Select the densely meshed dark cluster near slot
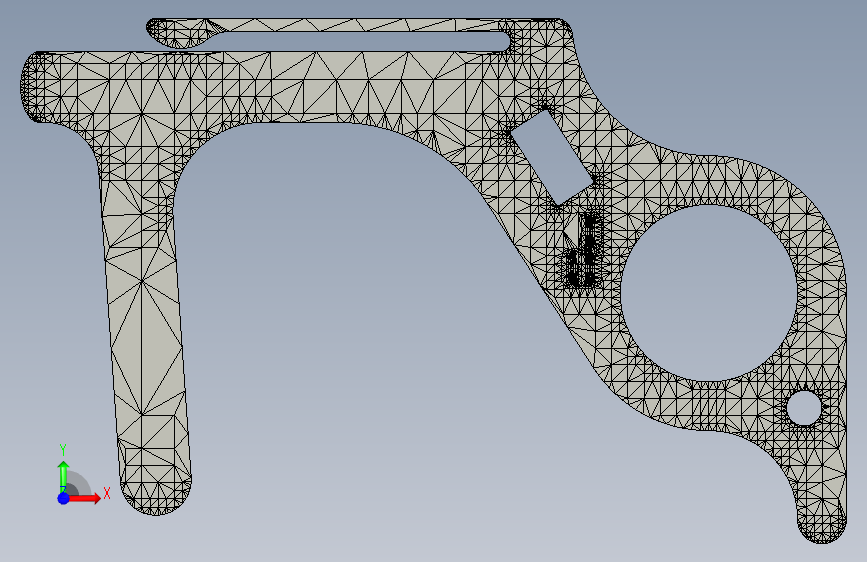 (x=583, y=252)
